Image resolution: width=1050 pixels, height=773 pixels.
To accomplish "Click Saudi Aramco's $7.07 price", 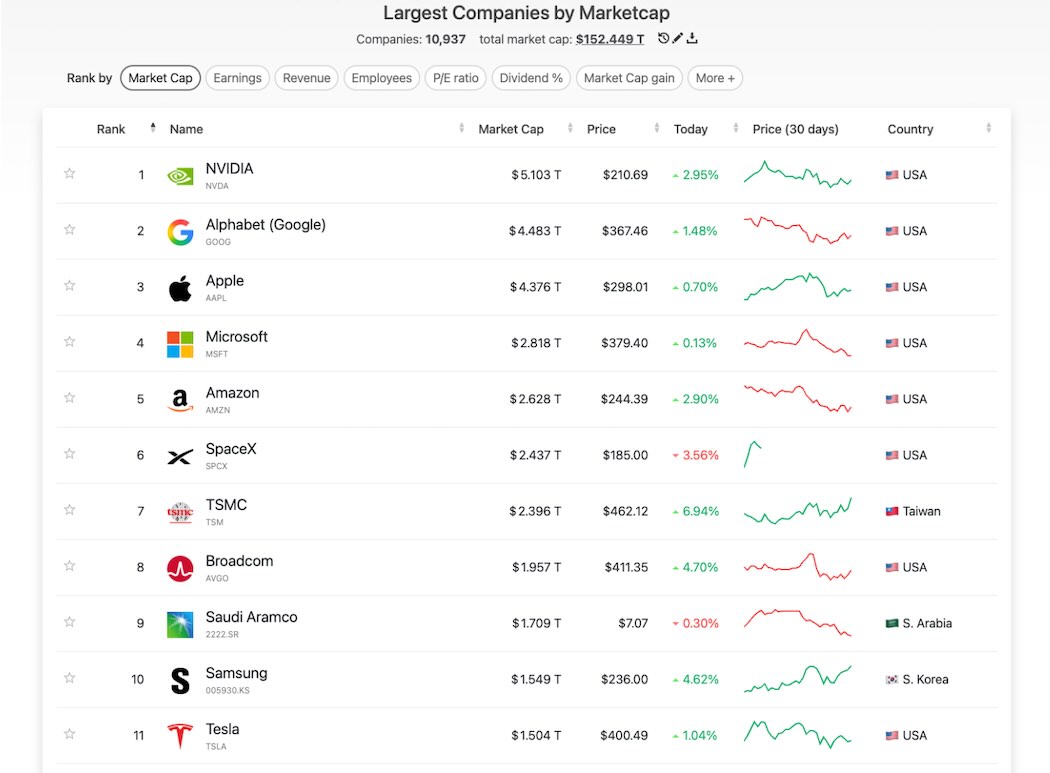I will click(x=633, y=623).
